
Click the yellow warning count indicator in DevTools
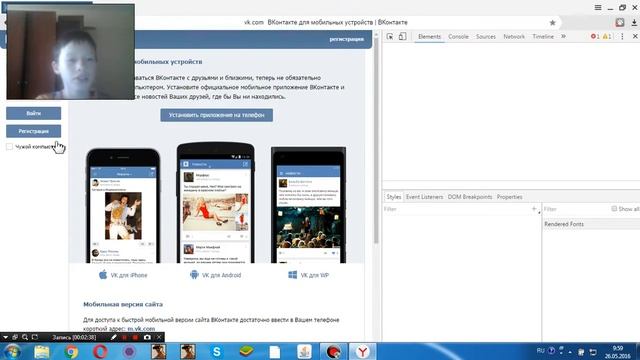pyautogui.click(x=607, y=36)
